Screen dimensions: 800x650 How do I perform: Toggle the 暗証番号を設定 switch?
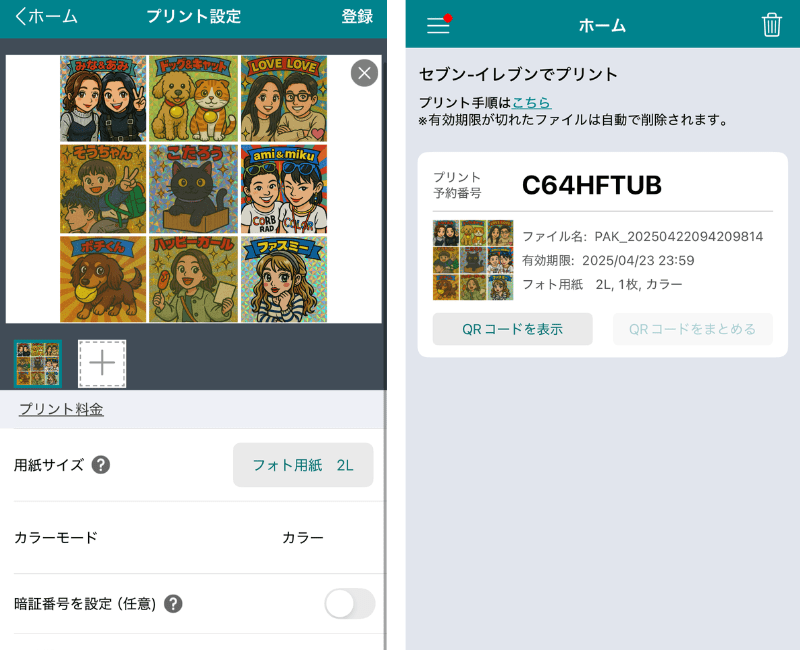coord(349,603)
